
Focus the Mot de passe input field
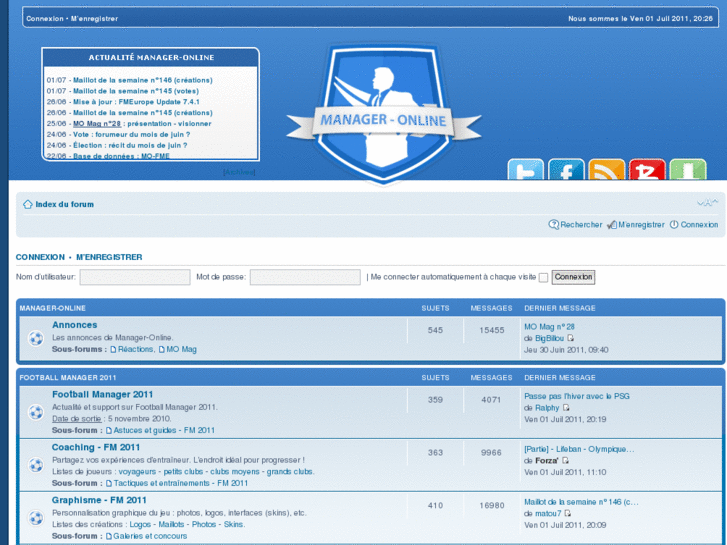point(305,277)
